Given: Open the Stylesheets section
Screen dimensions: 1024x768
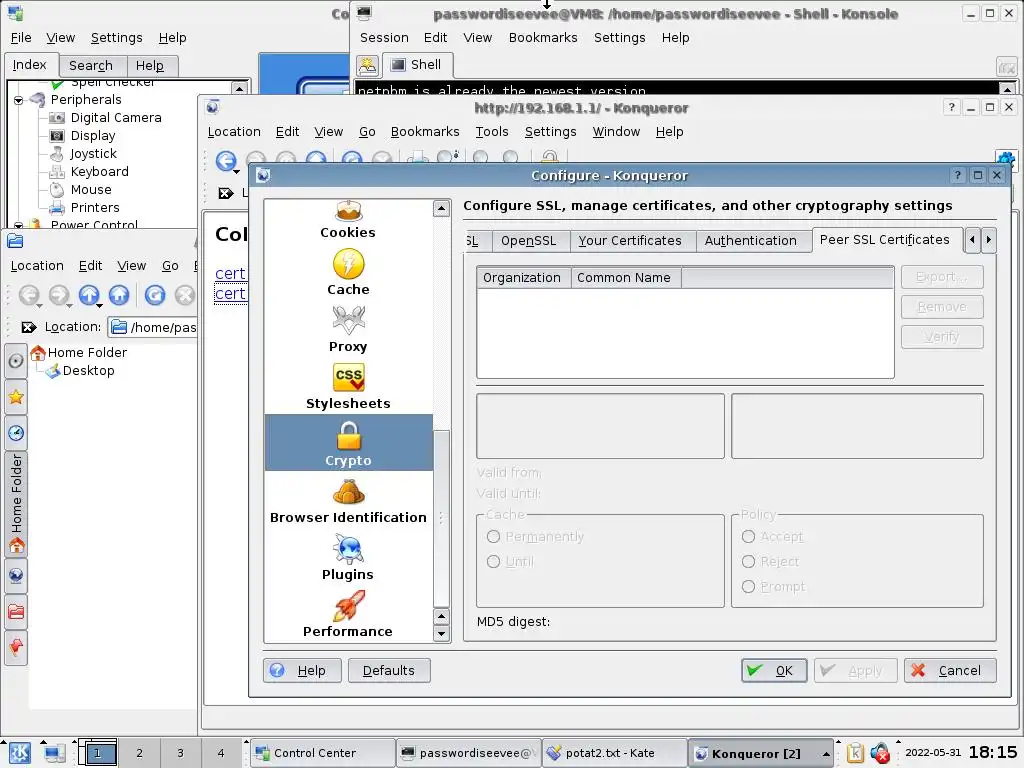Looking at the screenshot, I should coord(348,387).
